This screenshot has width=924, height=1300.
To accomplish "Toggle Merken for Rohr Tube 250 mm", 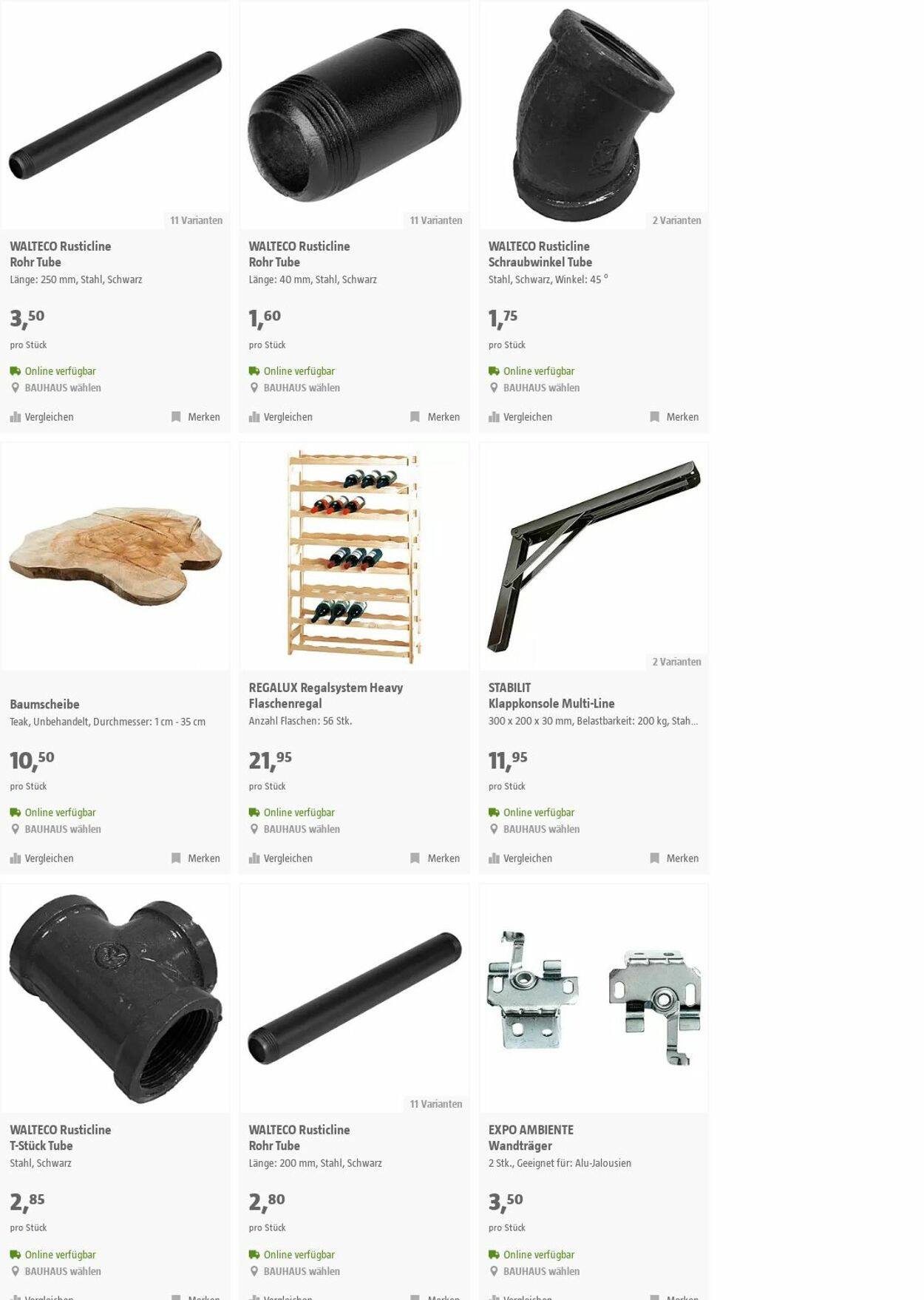I will (x=196, y=417).
